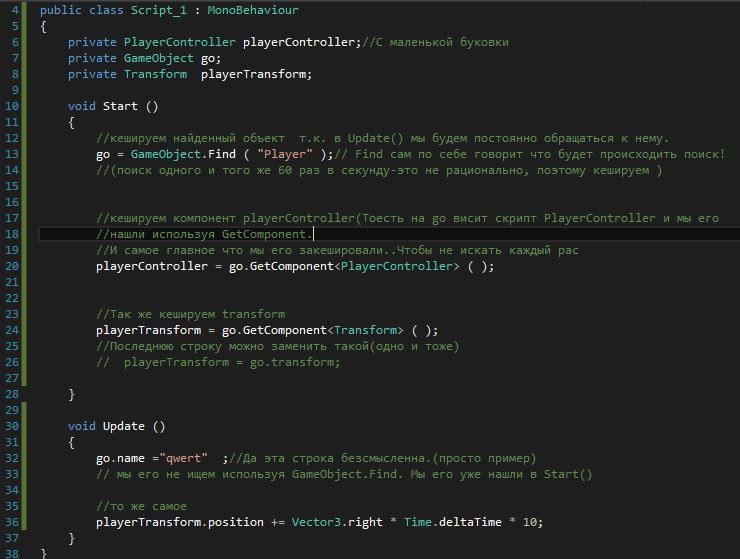Click commented go.transform line 26

pyautogui.click(x=218, y=362)
